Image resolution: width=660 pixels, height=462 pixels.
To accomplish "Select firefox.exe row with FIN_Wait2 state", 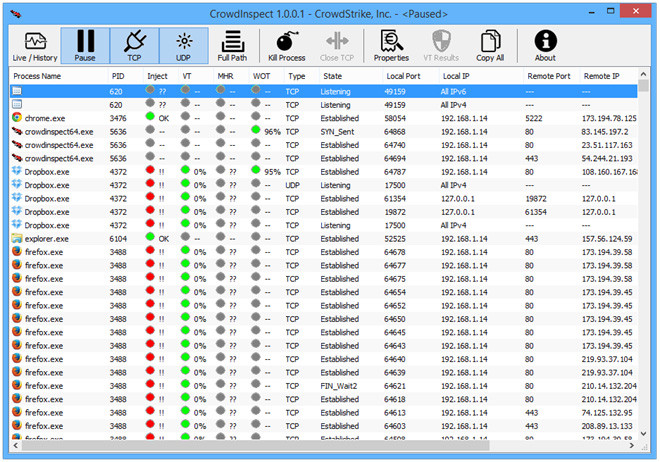I will click(323, 386).
